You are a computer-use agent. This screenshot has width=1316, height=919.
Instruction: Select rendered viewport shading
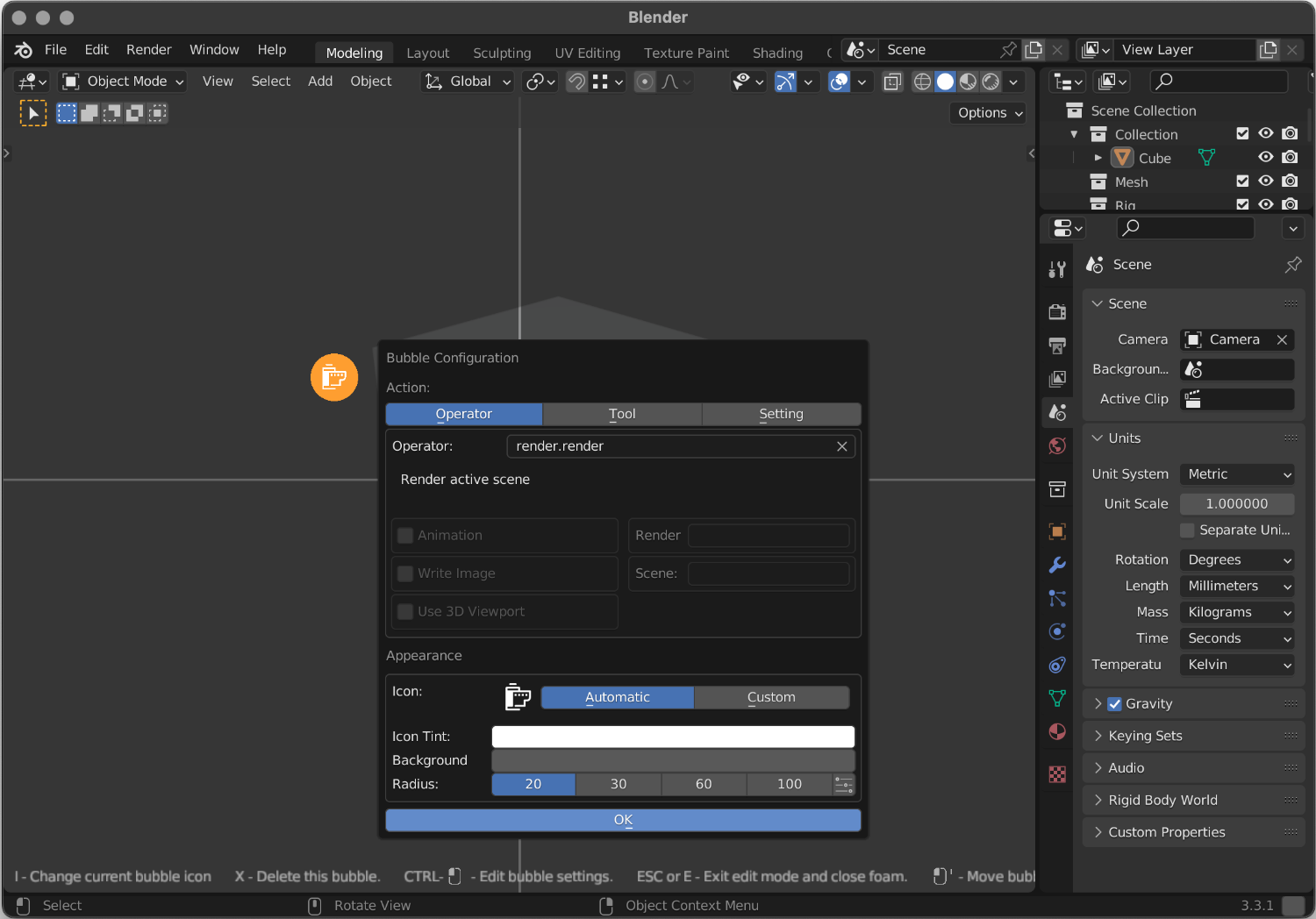point(991,82)
